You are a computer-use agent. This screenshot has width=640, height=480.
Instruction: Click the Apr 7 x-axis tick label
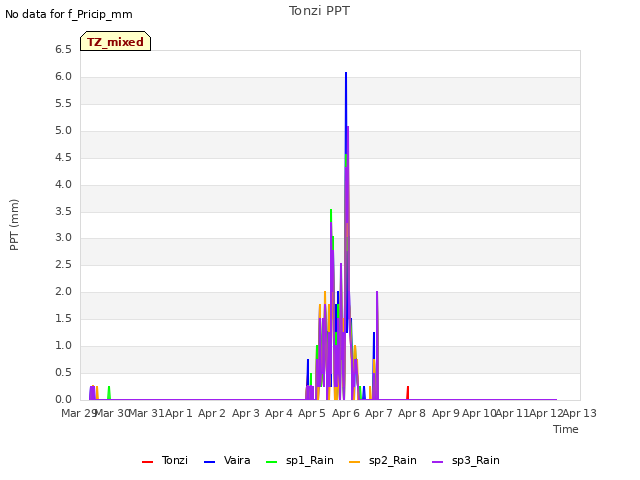pyautogui.click(x=379, y=413)
